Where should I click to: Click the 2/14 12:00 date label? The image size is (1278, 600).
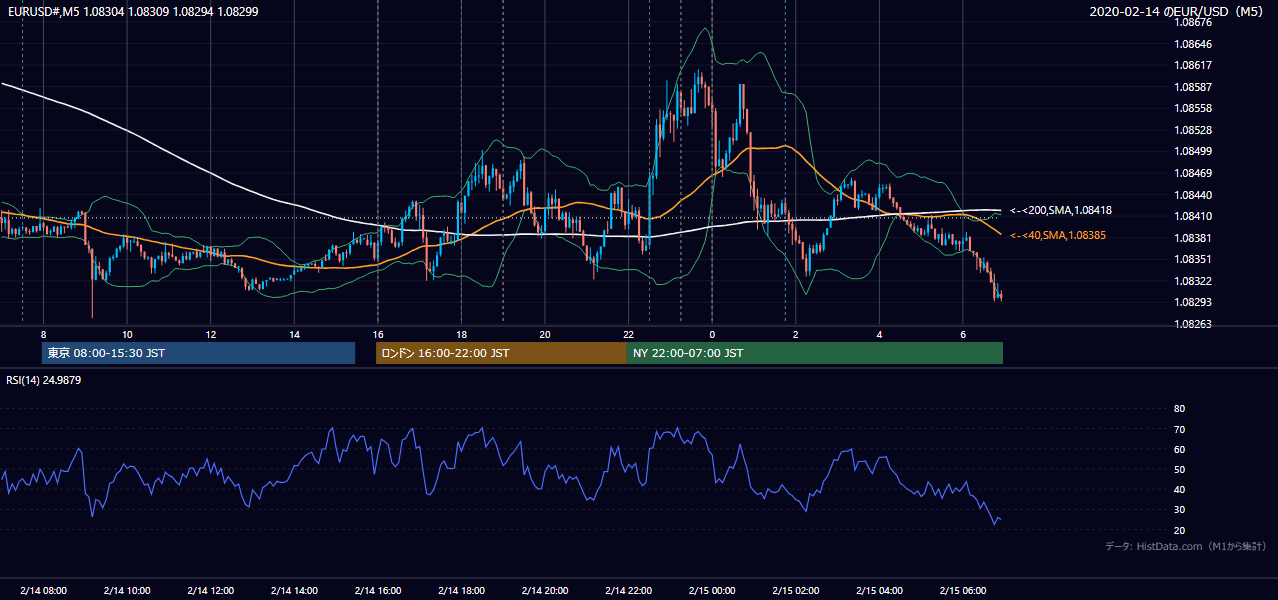click(211, 590)
